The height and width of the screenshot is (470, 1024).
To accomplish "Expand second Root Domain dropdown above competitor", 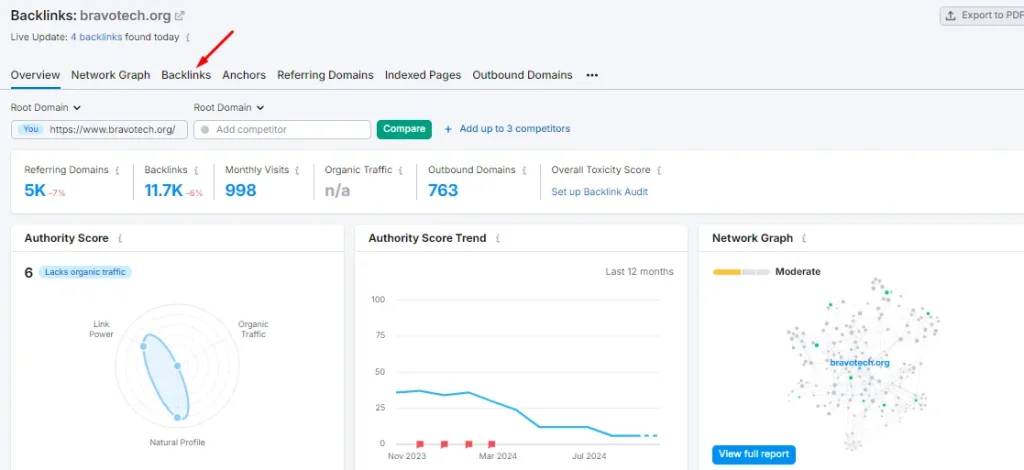I will 229,108.
